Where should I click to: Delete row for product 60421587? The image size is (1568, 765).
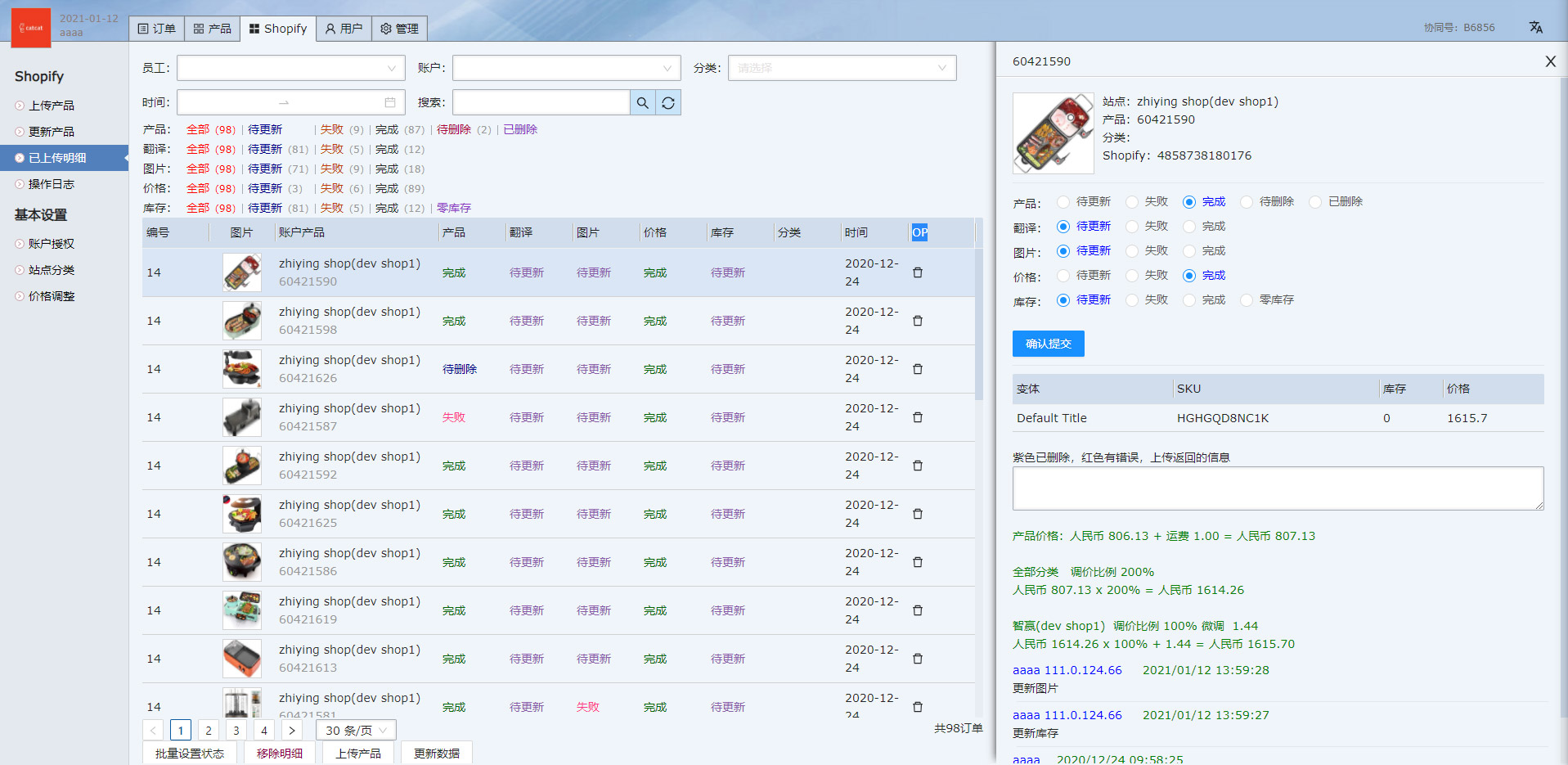click(918, 417)
